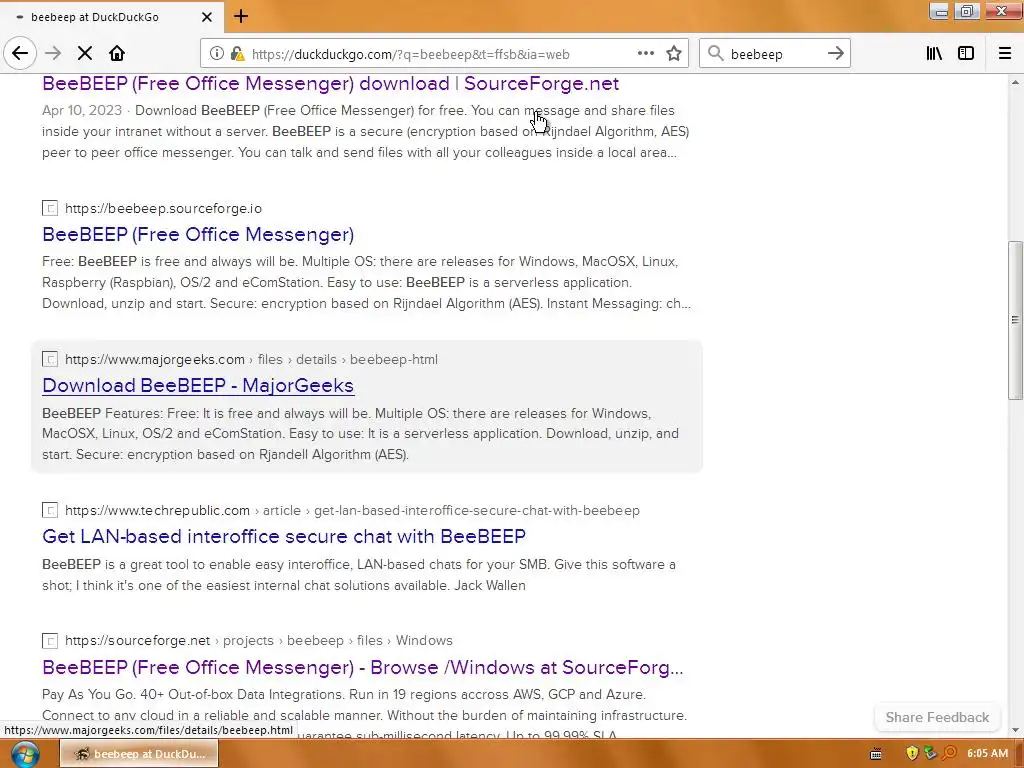Open Get LAN-based interoffice secure chat link
This screenshot has width=1024, height=768.
click(x=283, y=536)
